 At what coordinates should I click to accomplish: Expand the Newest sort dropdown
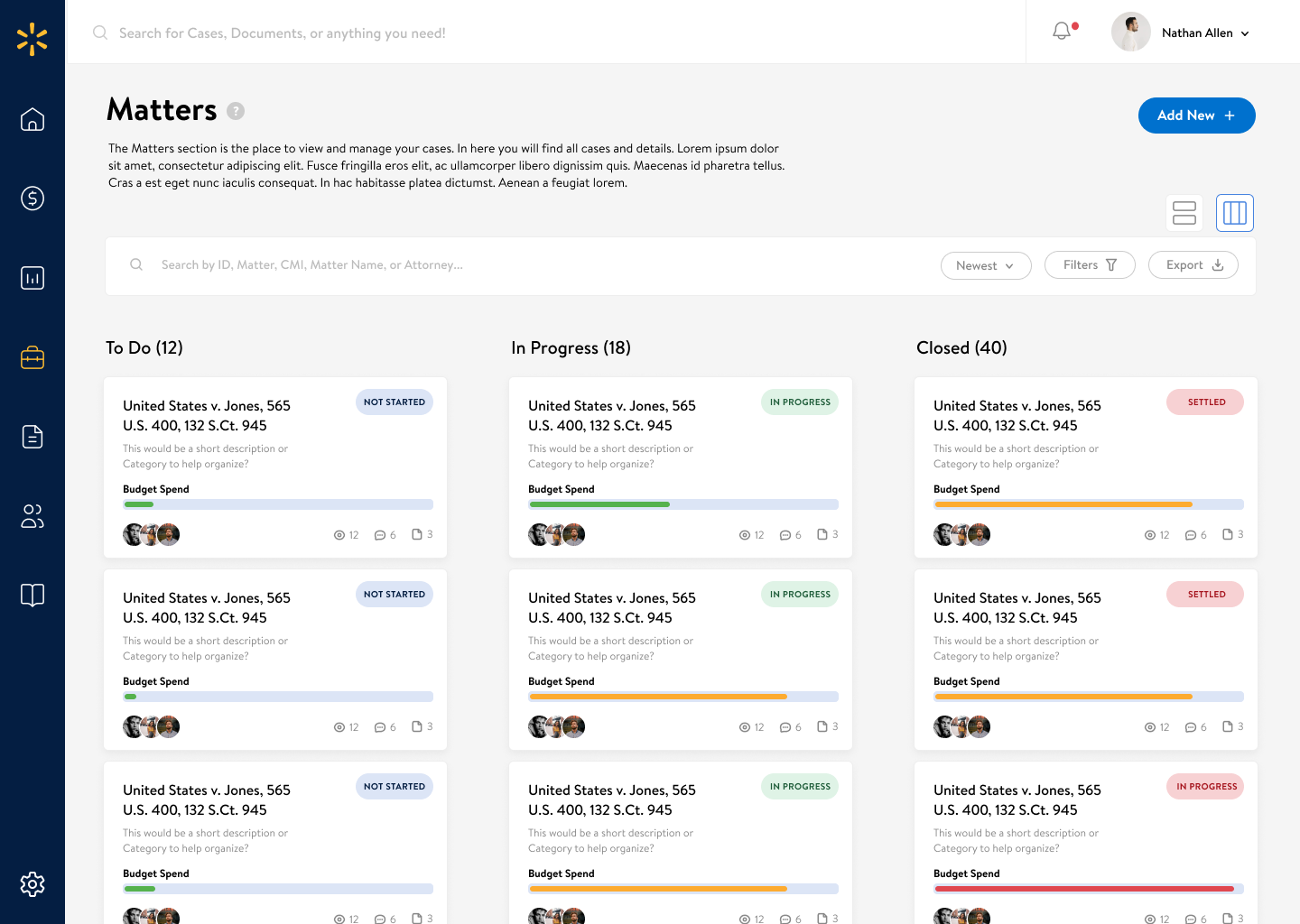(x=986, y=265)
